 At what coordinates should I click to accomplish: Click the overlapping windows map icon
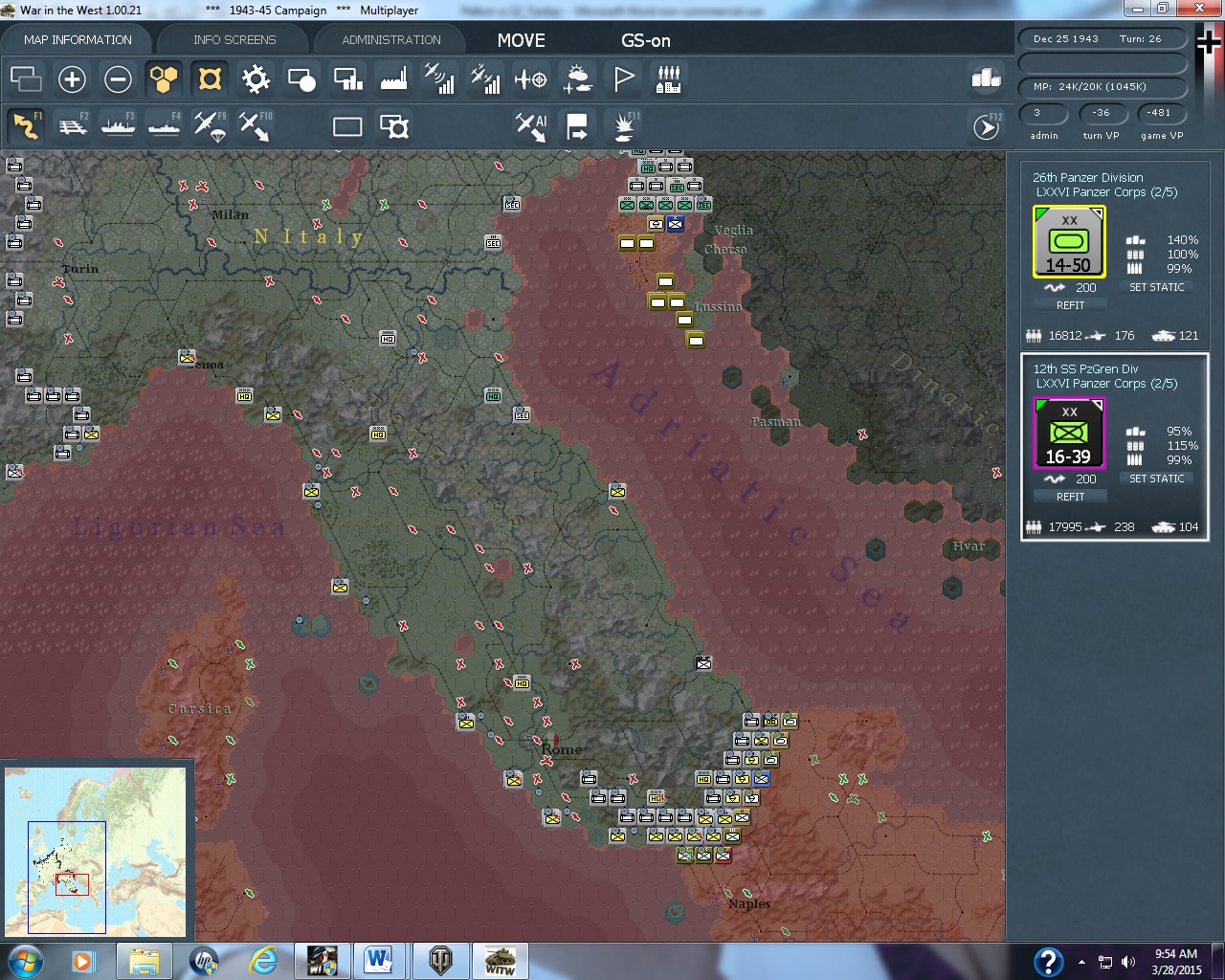26,78
